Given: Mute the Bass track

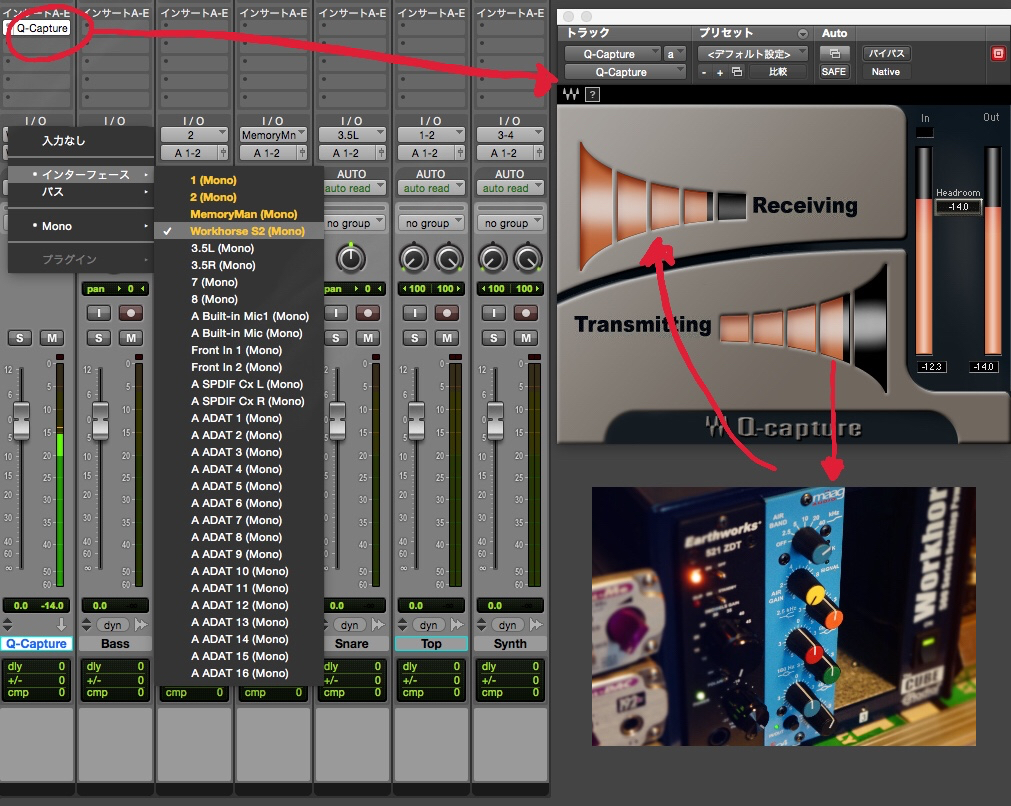Looking at the screenshot, I should click(131, 338).
